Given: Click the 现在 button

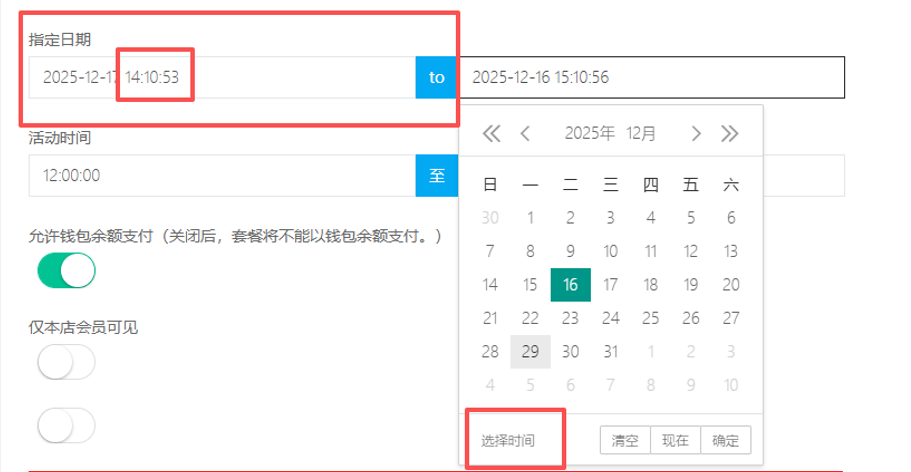Looking at the screenshot, I should (676, 441).
